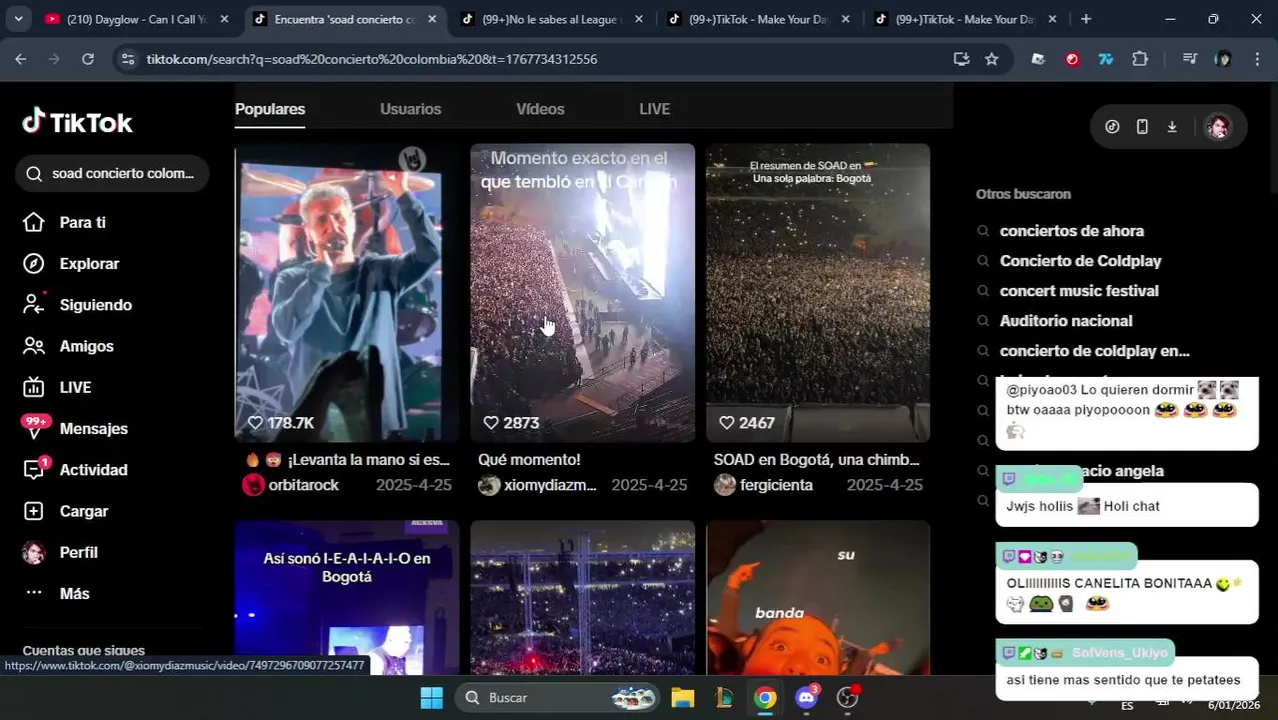Click Cargar upload option
The width and height of the screenshot is (1278, 720).
coord(83,511)
